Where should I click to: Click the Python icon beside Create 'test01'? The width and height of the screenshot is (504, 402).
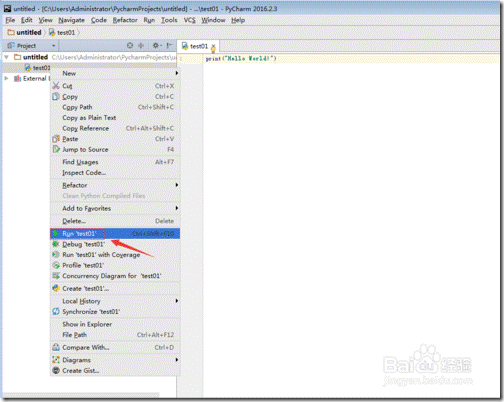pyautogui.click(x=56, y=288)
